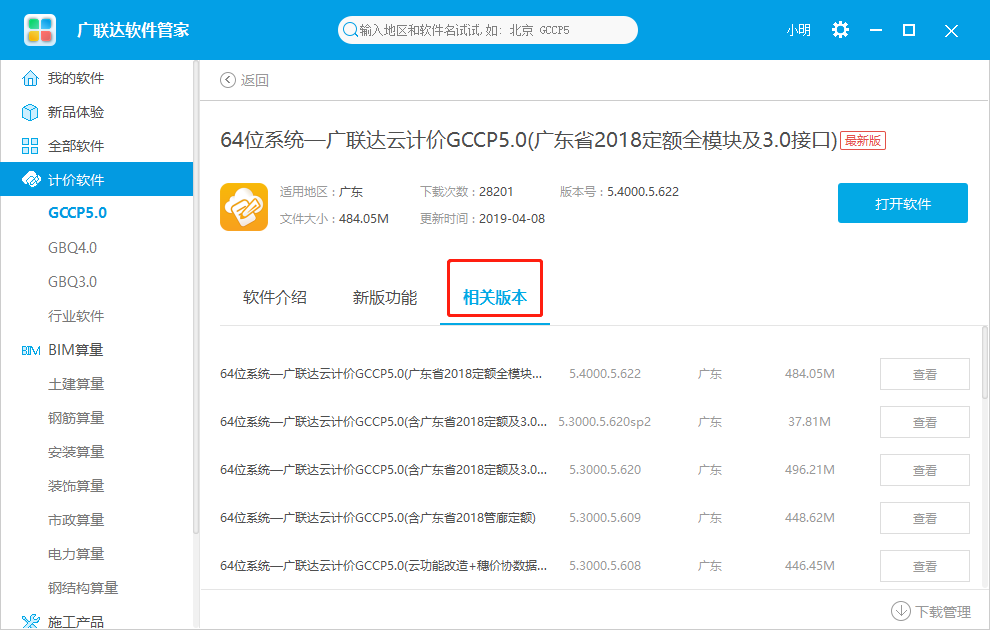Select 行业软件 in the sidebar
This screenshot has height=630, width=990.
[76, 316]
